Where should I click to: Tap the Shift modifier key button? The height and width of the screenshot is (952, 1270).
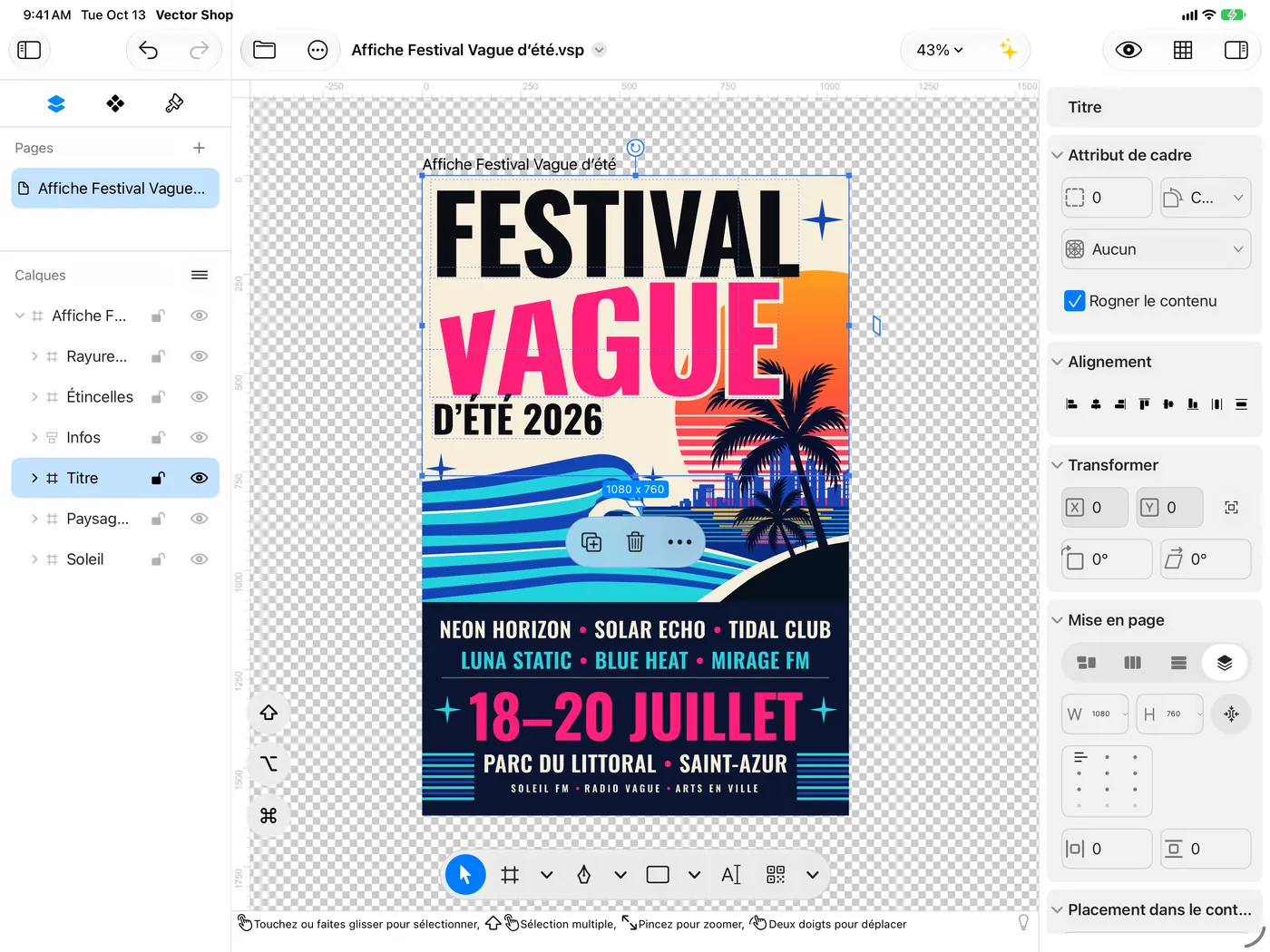[x=269, y=713]
